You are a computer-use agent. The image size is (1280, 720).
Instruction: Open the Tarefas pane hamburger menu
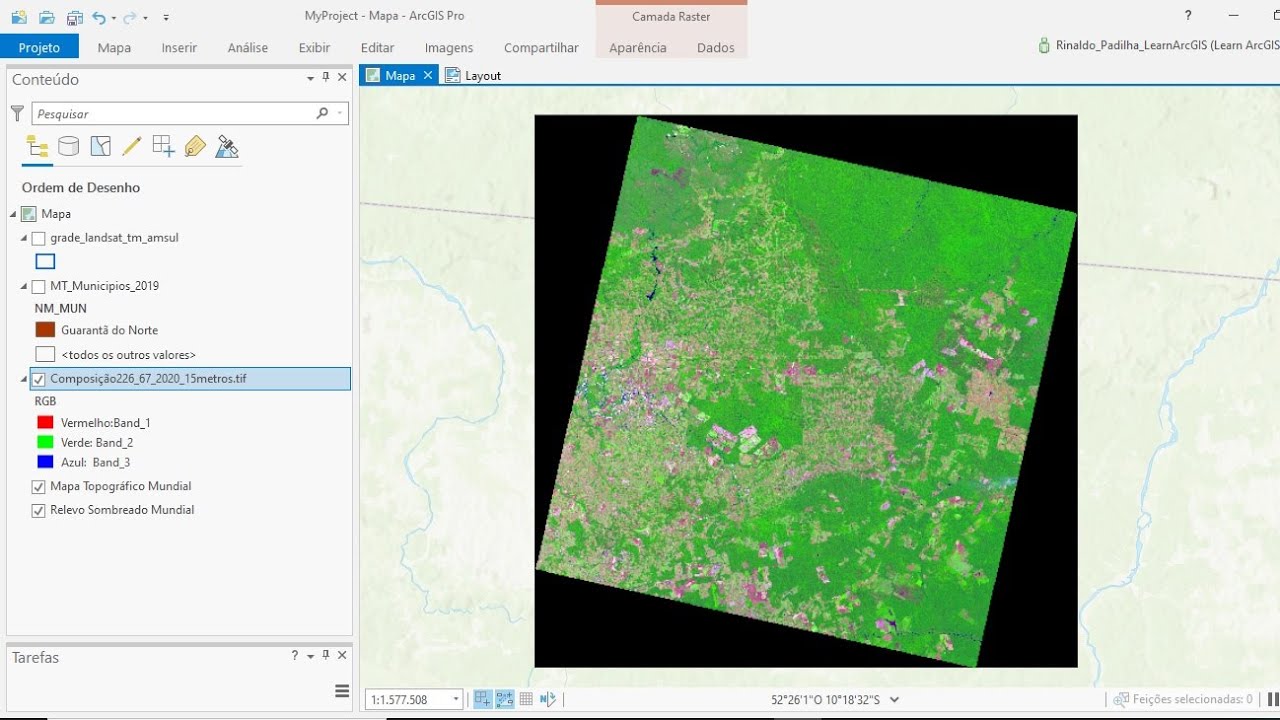342,691
